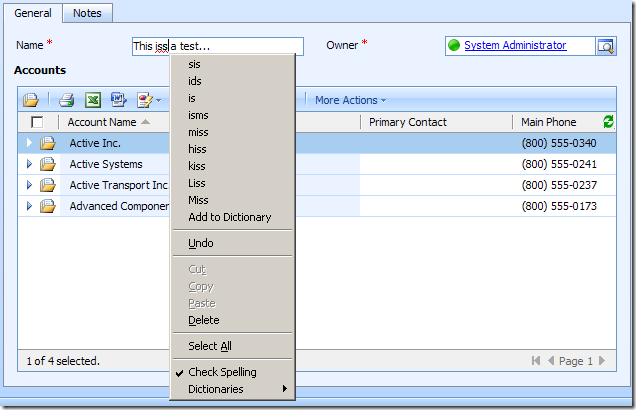Viewport: 636px width, 410px height.
Task: Select the Active Inc. account name
Action: pyautogui.click(x=95, y=143)
